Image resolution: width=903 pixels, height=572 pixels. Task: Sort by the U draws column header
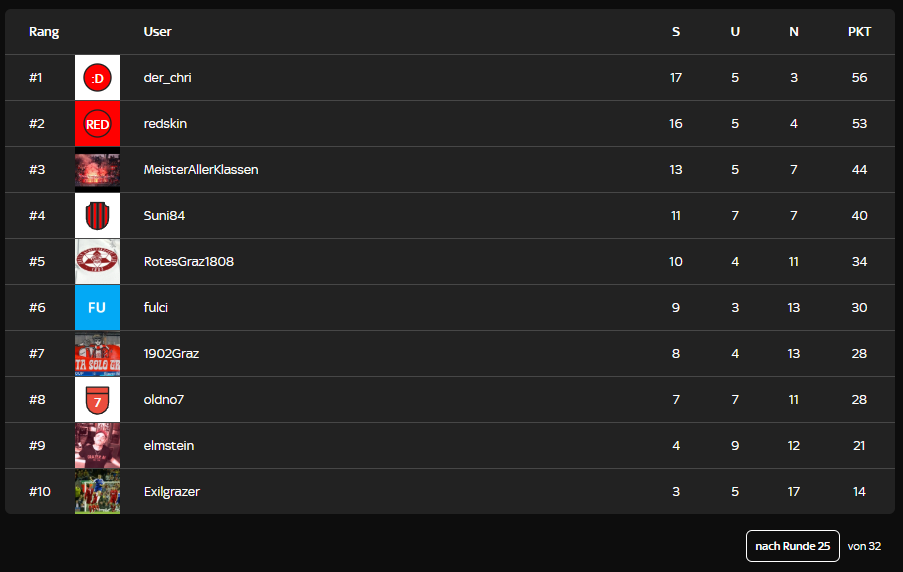(735, 32)
